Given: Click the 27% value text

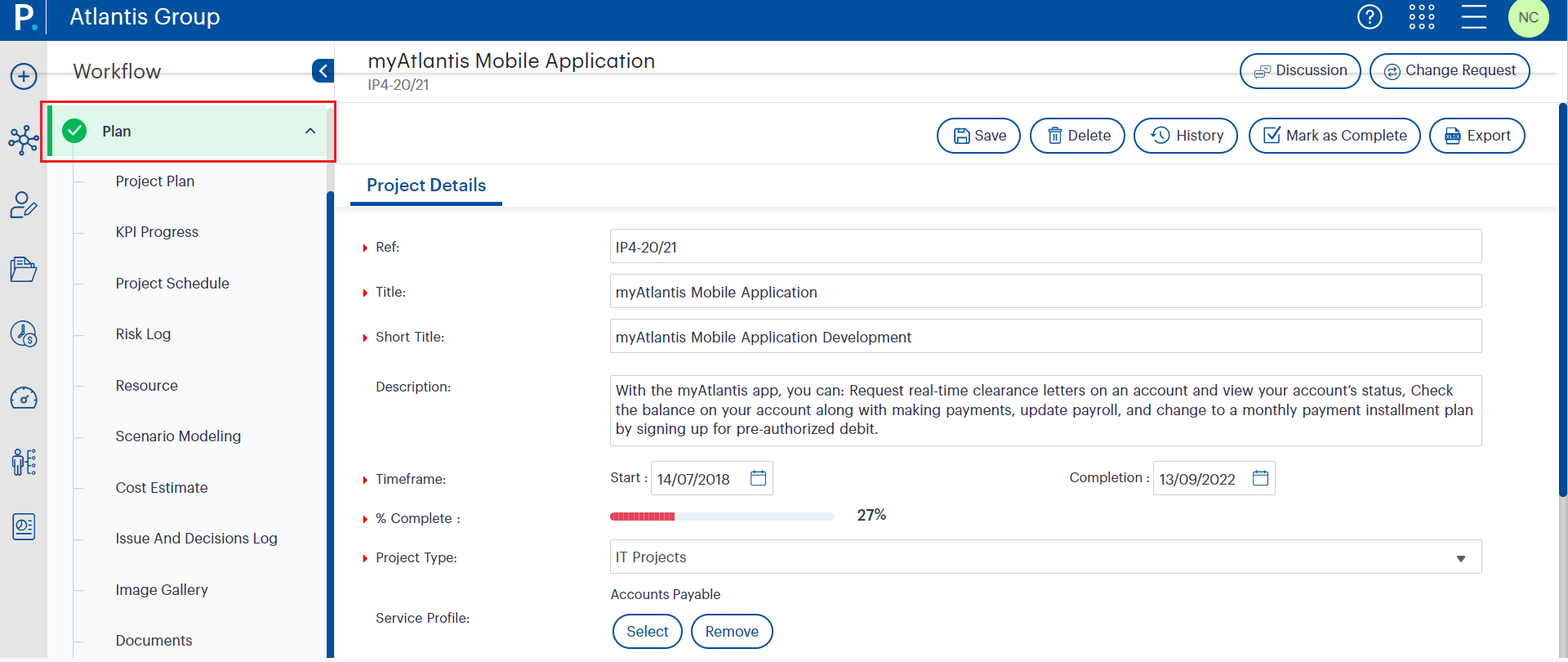Looking at the screenshot, I should coord(871,515).
